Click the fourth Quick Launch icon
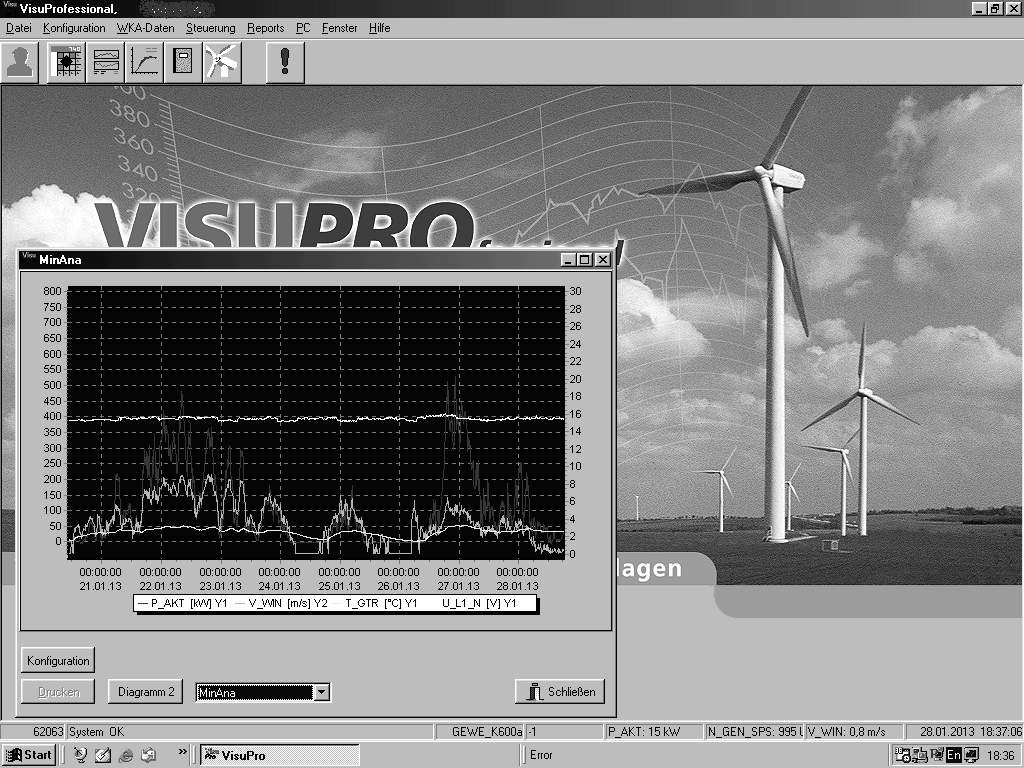 coord(149,755)
